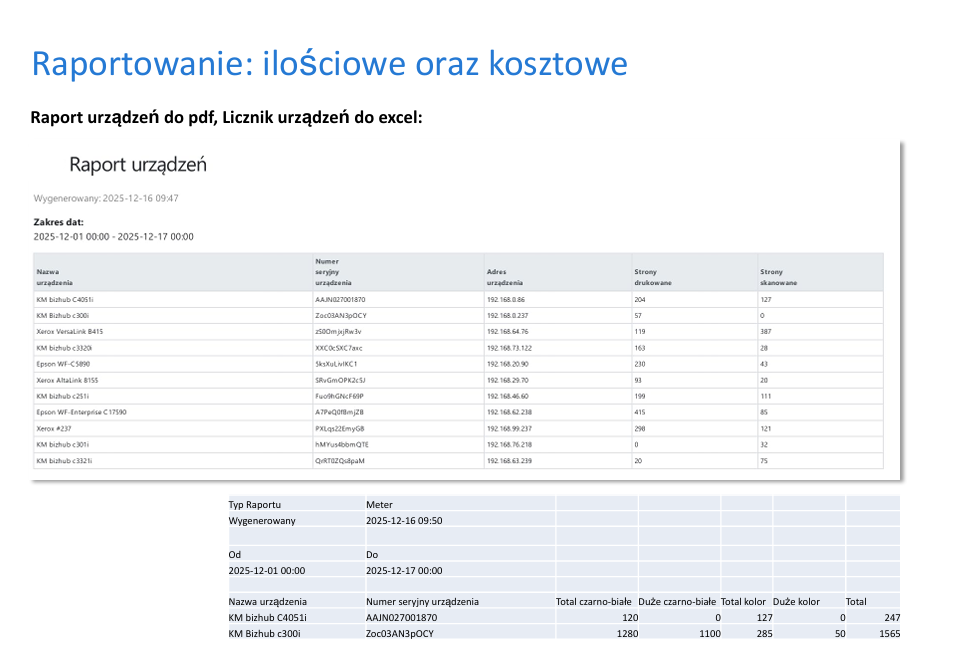Select serial number Fuo9hGNcF69P
The image size is (956, 650).
(339, 396)
